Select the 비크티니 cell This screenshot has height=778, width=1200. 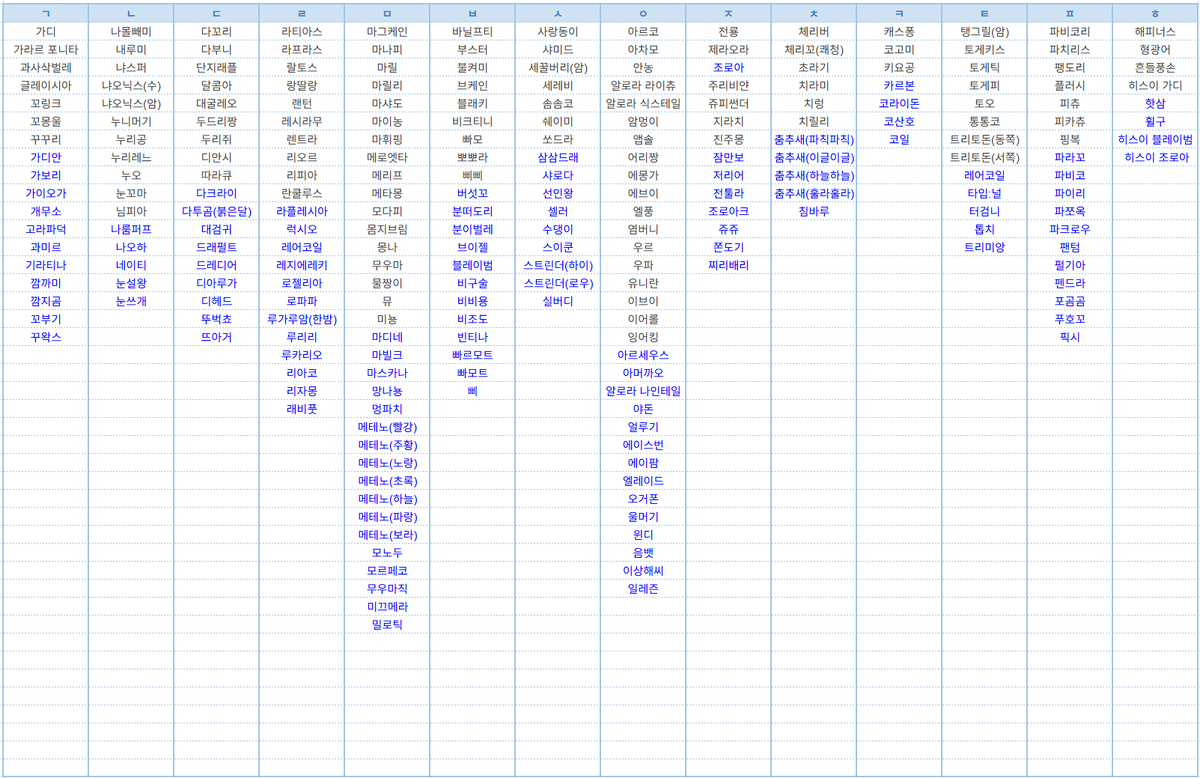click(472, 121)
